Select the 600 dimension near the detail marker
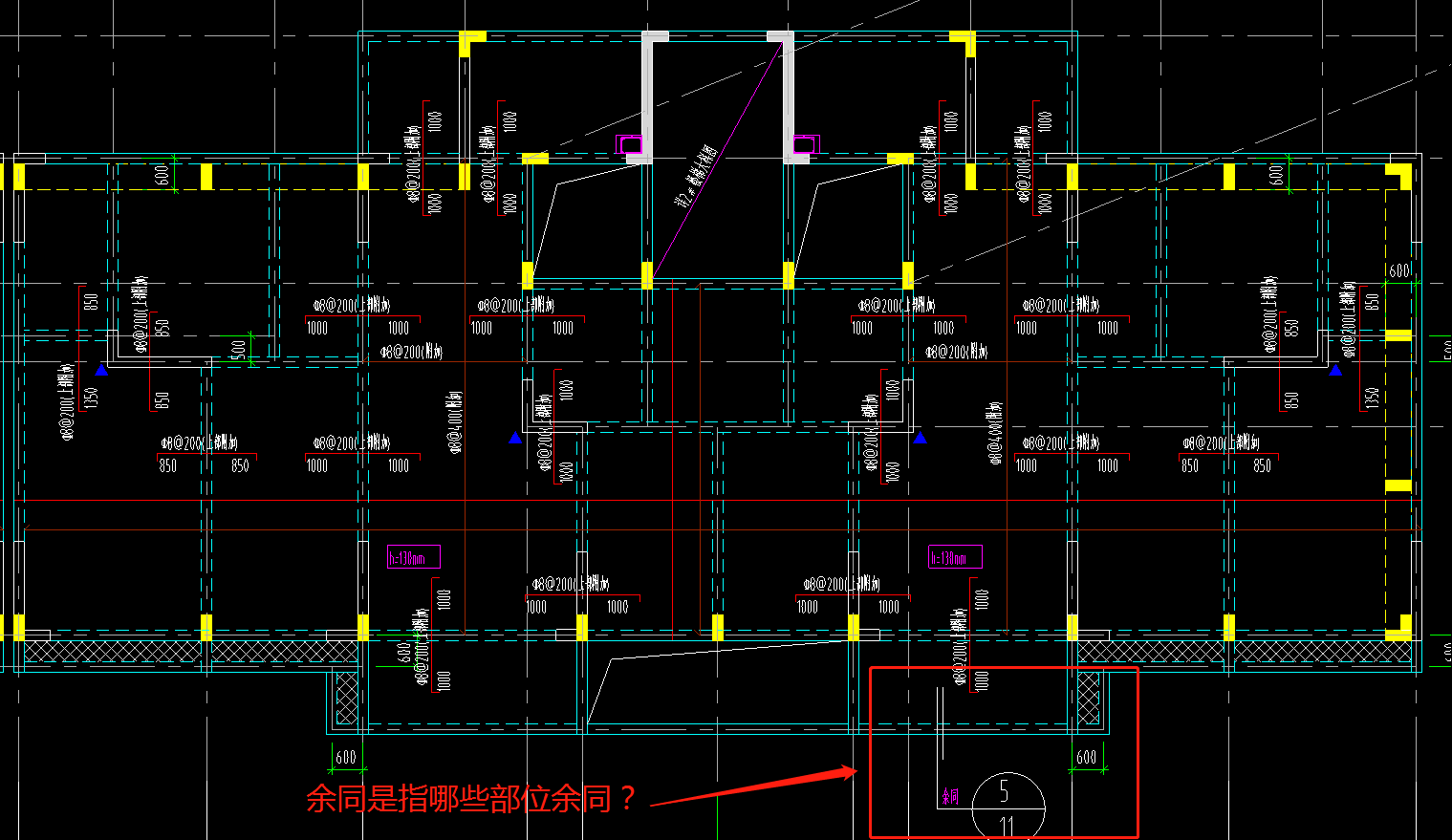1452x840 pixels. coord(1087,757)
